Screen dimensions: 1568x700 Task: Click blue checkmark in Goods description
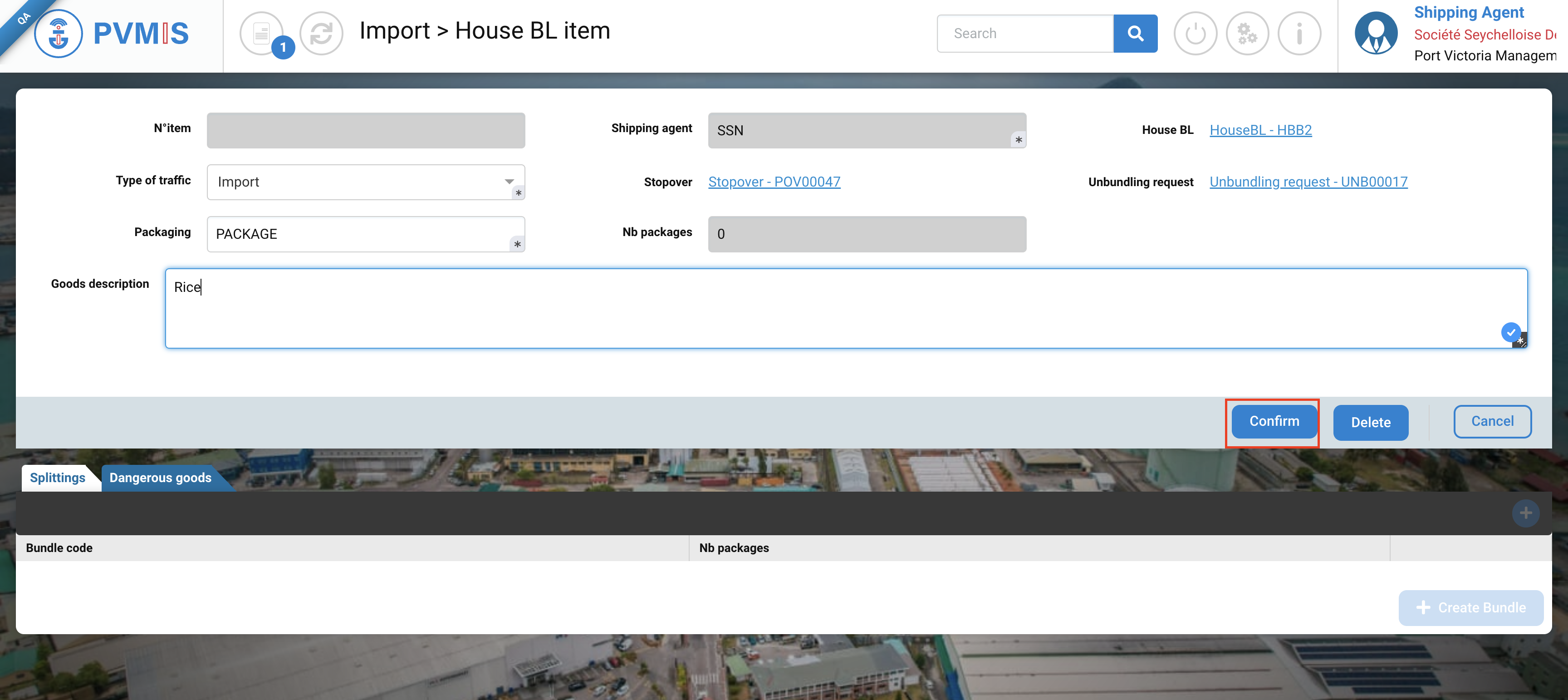click(x=1510, y=332)
